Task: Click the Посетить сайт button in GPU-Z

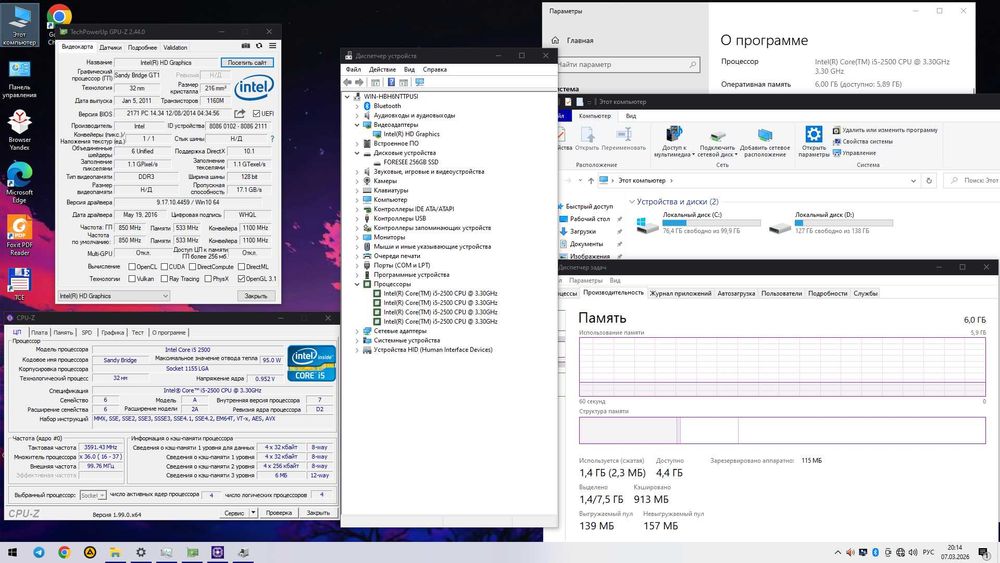Action: [x=247, y=62]
